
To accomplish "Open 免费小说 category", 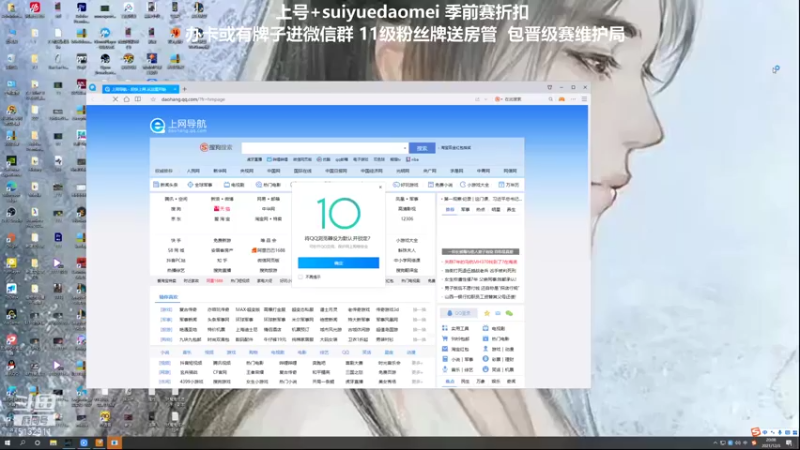I will click(440, 185).
